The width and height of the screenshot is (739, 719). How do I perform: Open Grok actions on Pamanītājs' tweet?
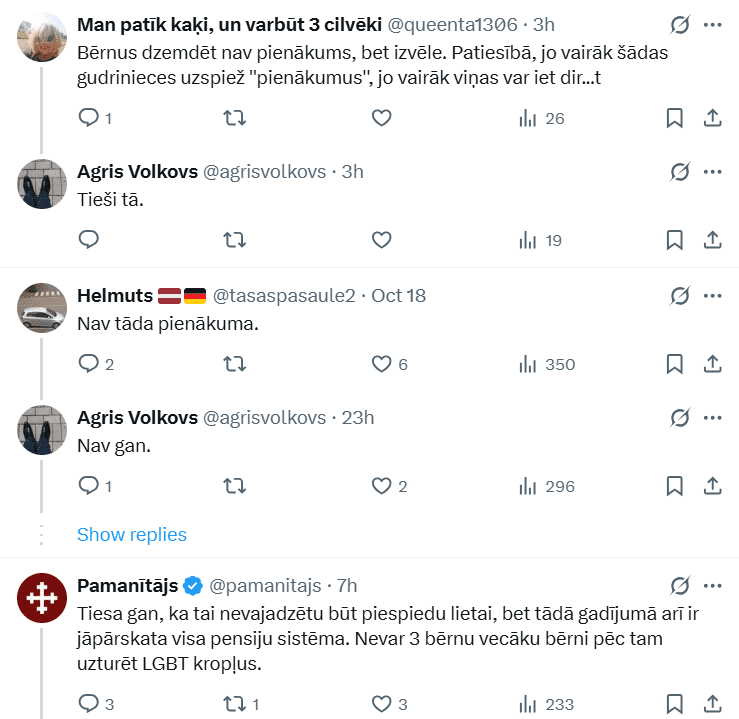tap(680, 586)
